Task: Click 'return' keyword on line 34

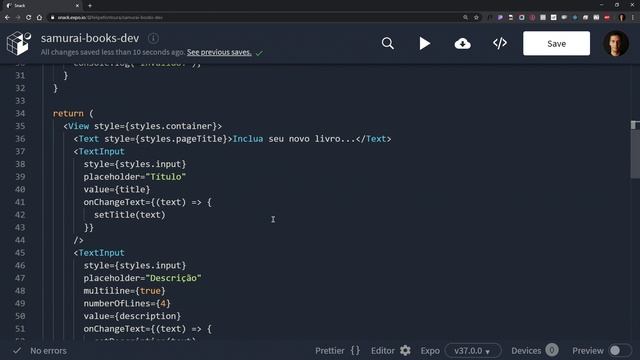Action: tap(68, 113)
